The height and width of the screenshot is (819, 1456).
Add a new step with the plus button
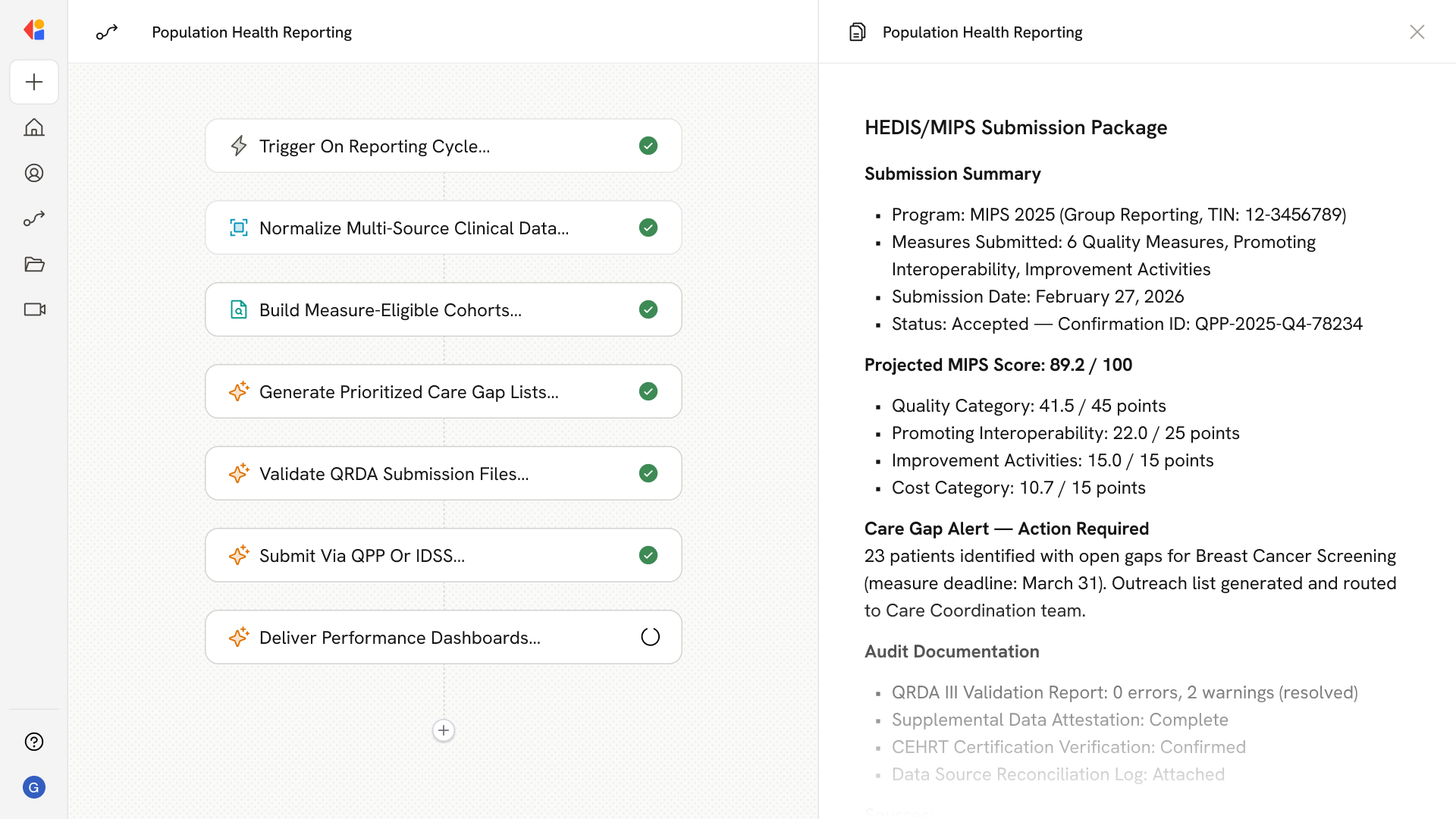444,730
